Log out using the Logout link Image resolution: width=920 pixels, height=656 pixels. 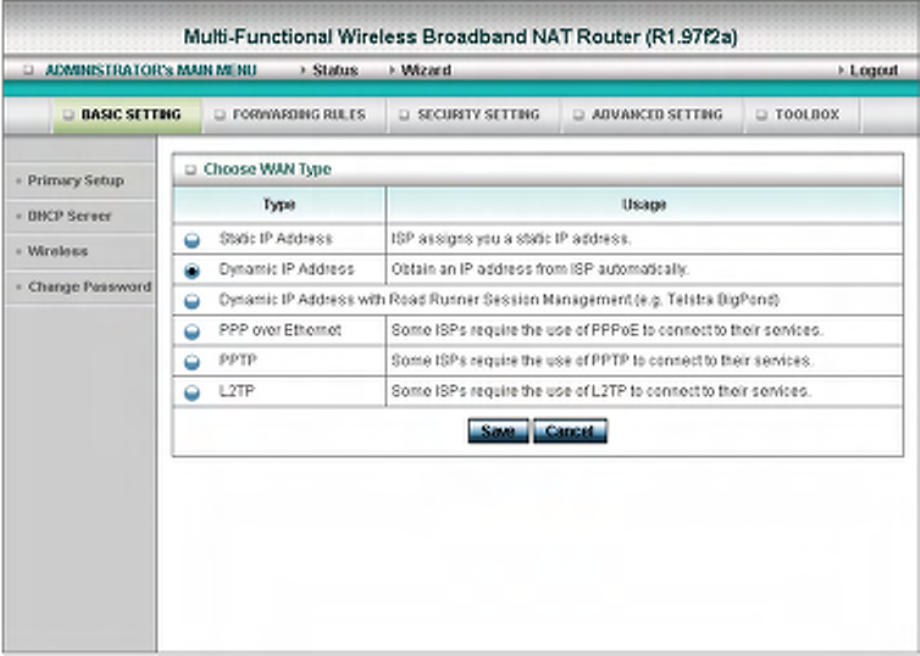[874, 70]
